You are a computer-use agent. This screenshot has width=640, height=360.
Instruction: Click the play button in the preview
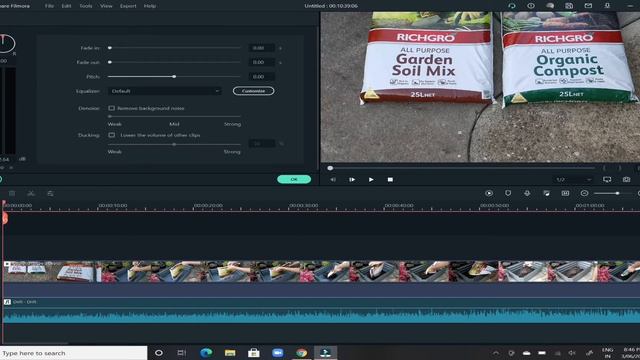pos(371,180)
